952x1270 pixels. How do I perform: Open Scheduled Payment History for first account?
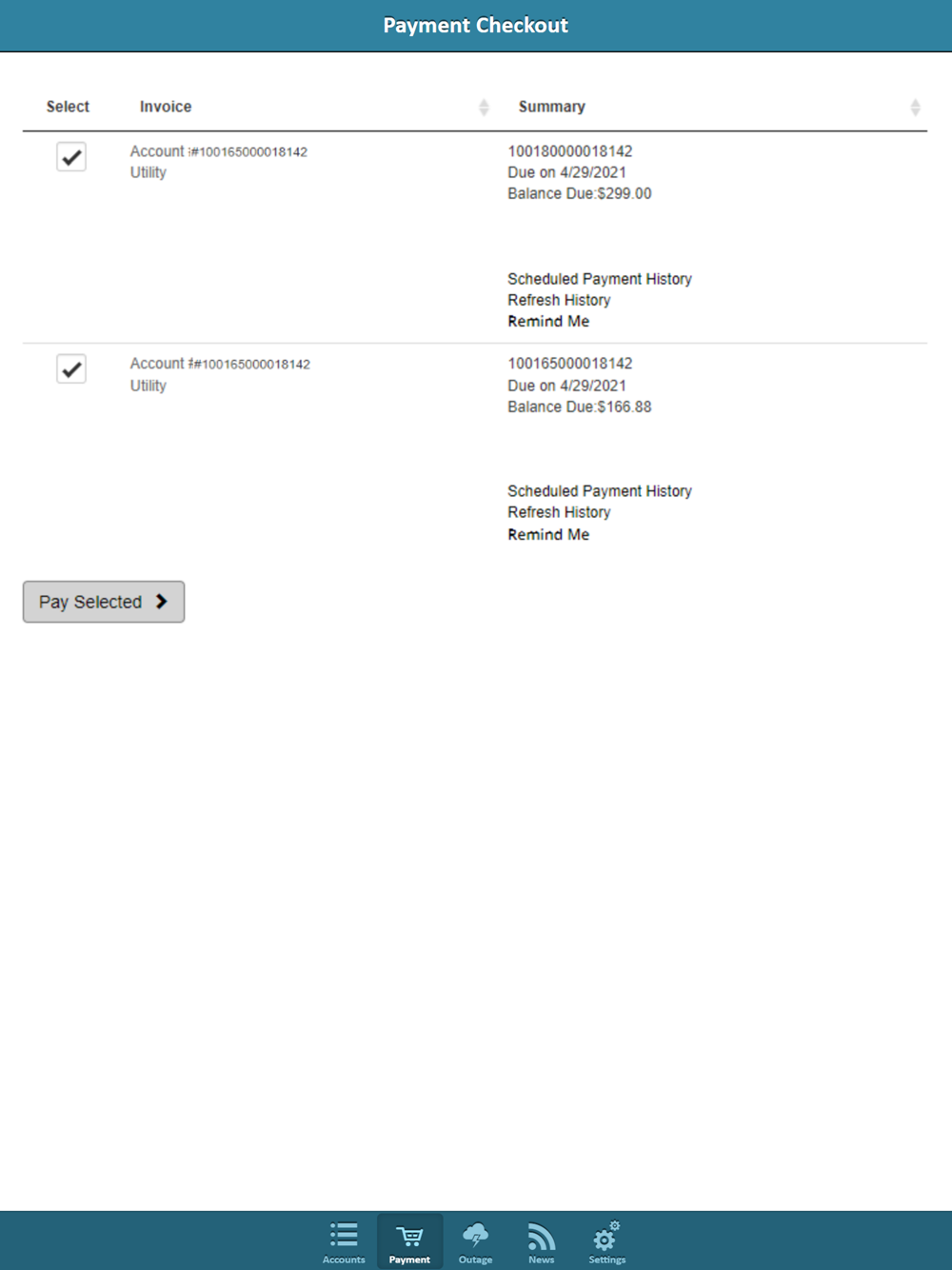(600, 279)
